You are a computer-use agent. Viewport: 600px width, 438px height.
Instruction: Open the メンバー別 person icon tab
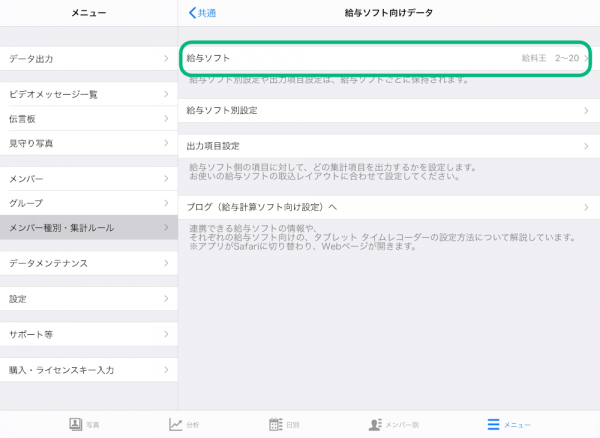376,424
